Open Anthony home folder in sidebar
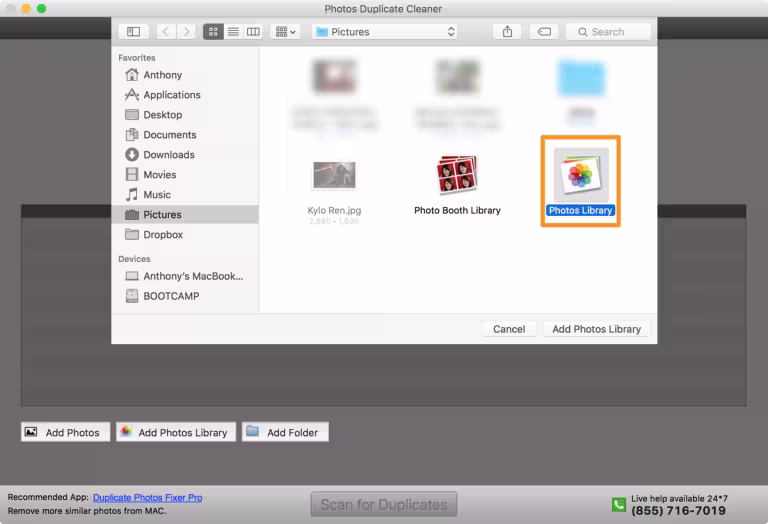The width and height of the screenshot is (768, 524). pyautogui.click(x=185, y=75)
